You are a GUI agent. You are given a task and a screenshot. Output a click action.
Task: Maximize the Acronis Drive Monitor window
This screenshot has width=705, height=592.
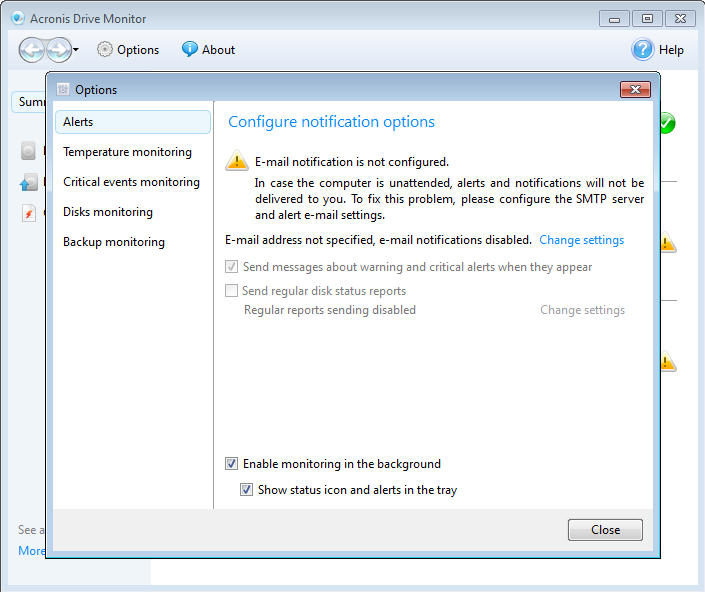point(647,18)
